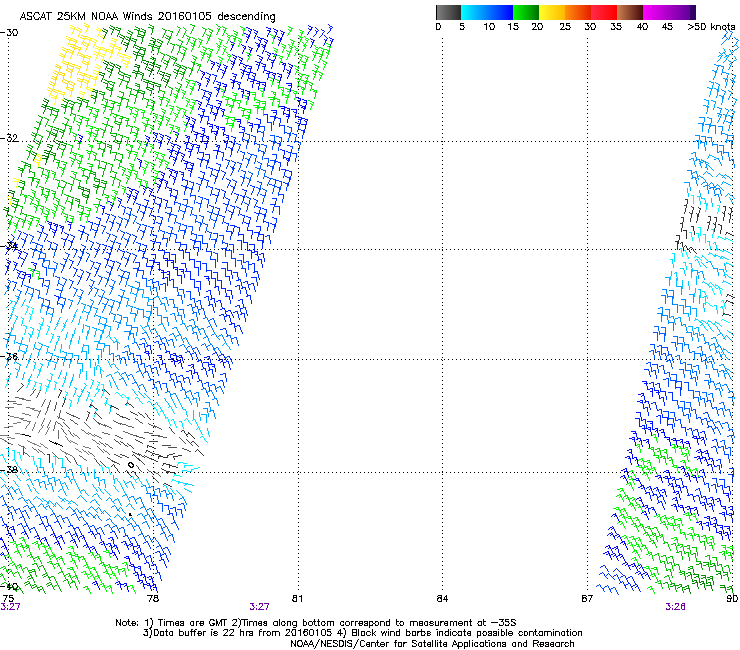Viewport: 740px width, 650px height.
Task: Click the gray 0-5 knots color swatch
Action: (448, 12)
